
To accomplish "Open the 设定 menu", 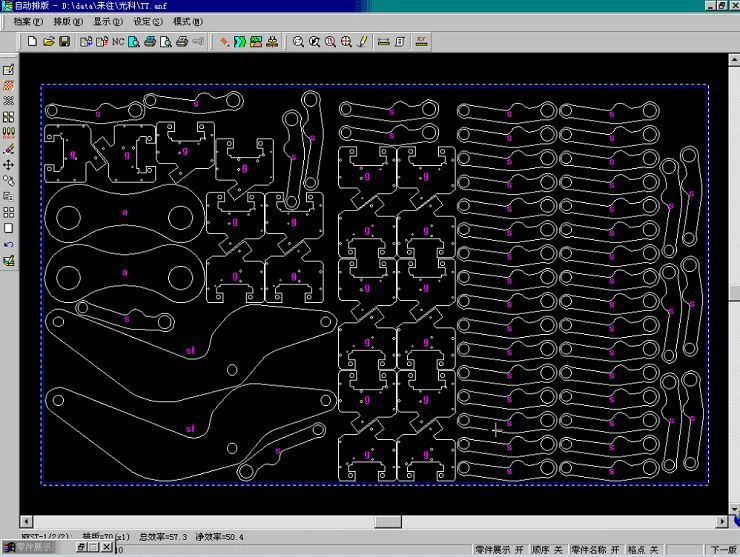I will point(147,21).
